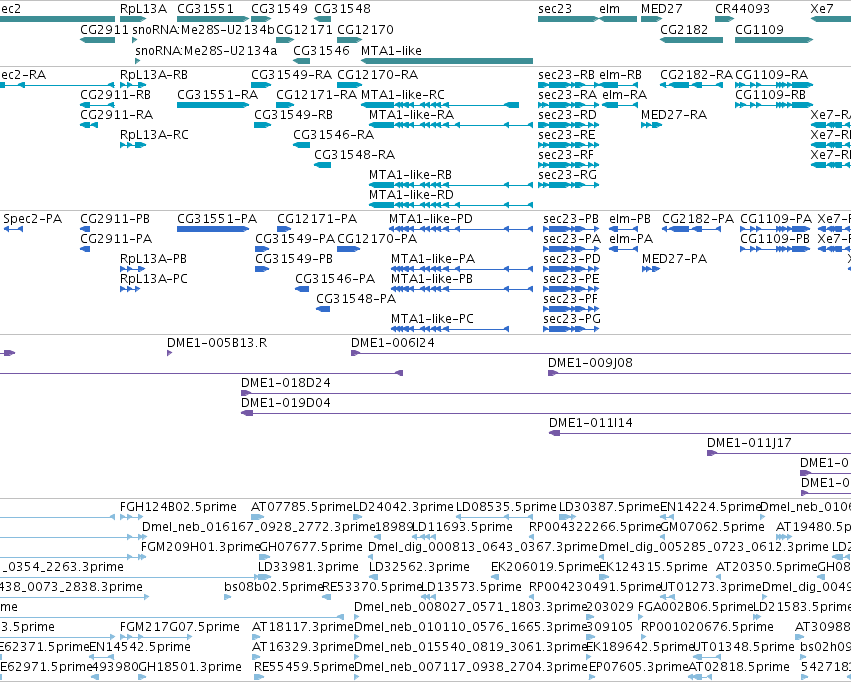Click the elm-RA transcript label

pyautogui.click(x=625, y=94)
